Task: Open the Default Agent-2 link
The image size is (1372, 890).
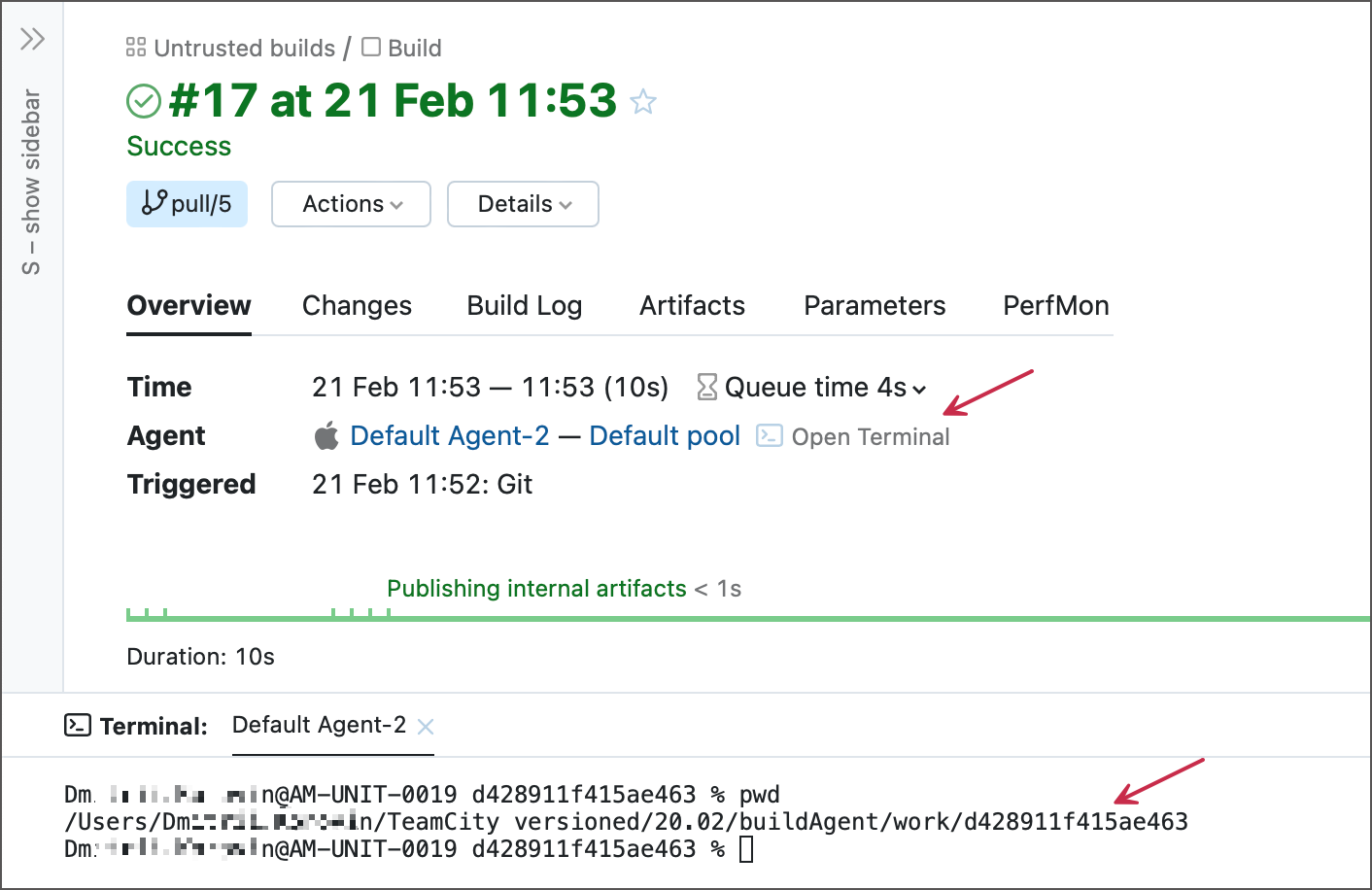Action: [449, 436]
